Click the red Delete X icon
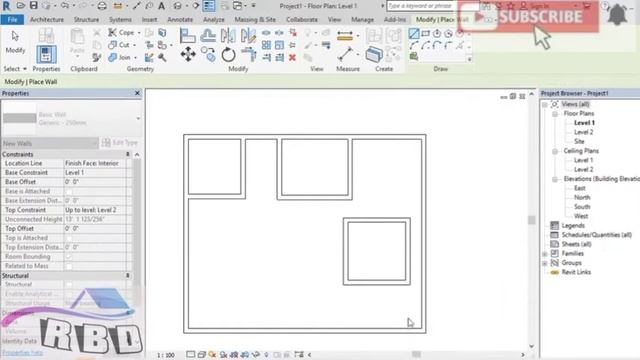Screen dimensions: 640x360 pos(292,58)
